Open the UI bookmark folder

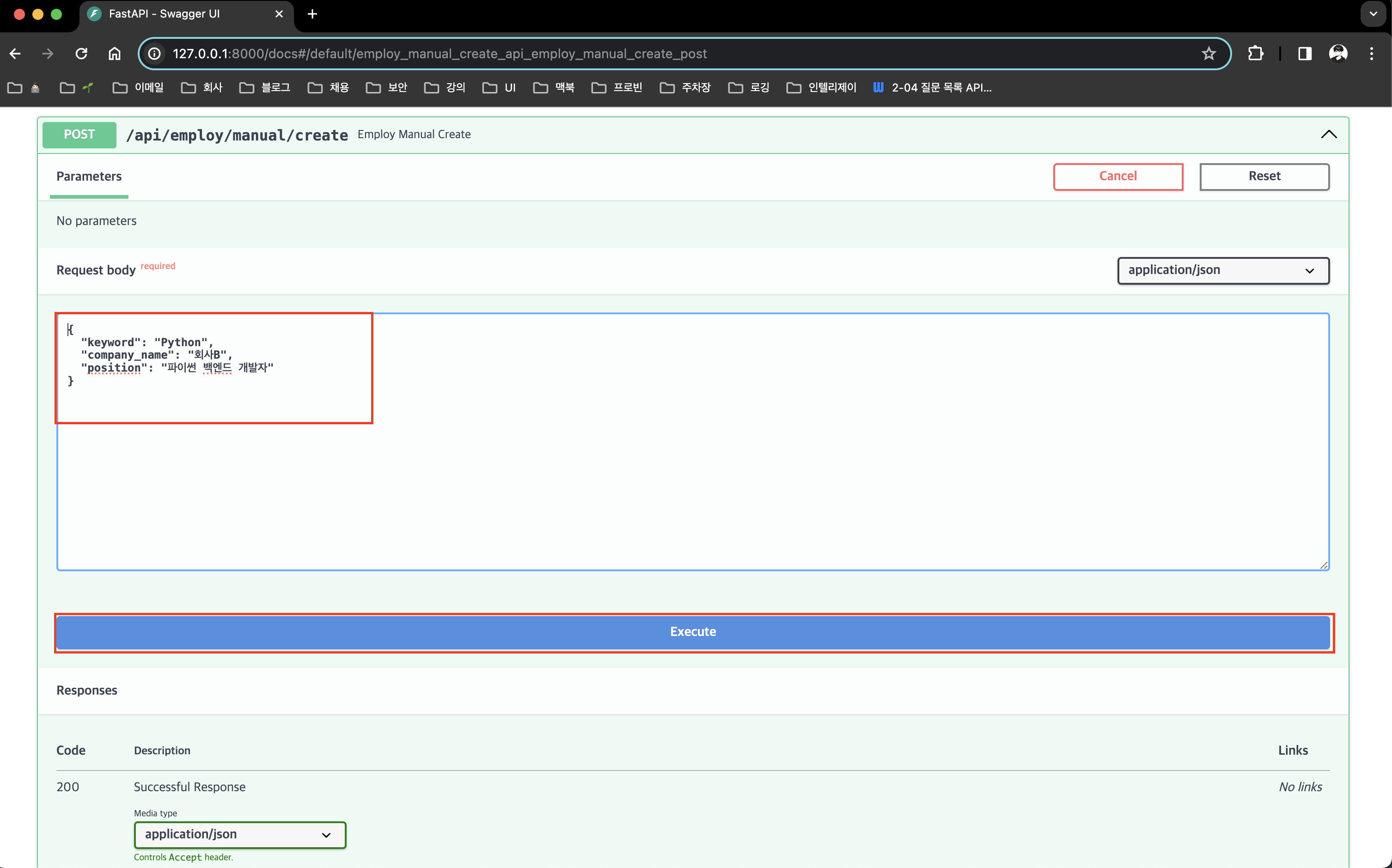coord(500,87)
